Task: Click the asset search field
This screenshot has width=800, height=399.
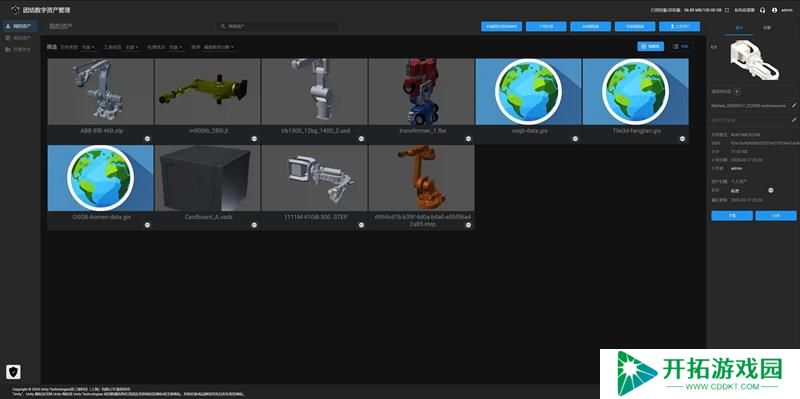Action: click(278, 26)
